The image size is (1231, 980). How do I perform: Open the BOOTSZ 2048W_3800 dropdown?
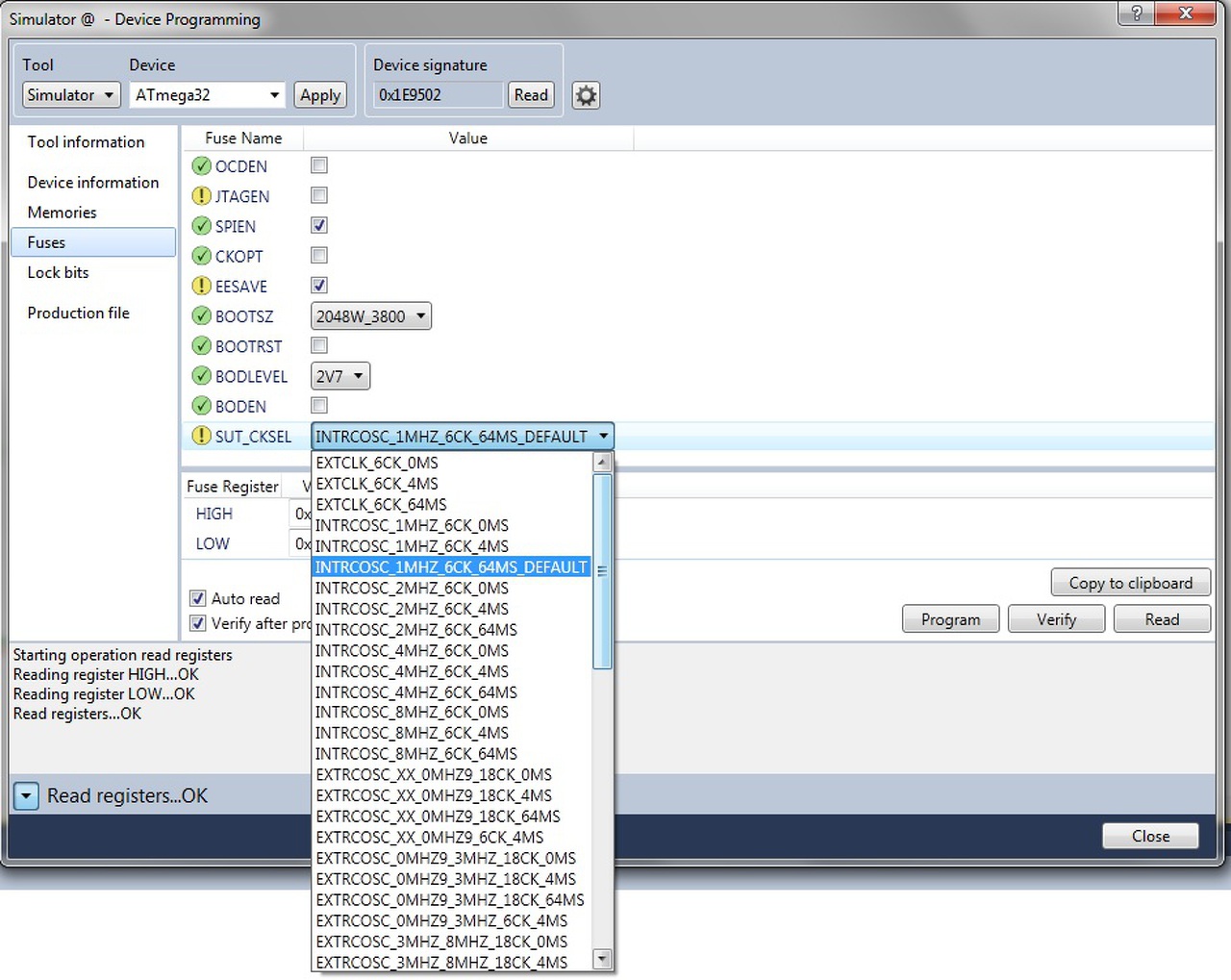(371, 316)
